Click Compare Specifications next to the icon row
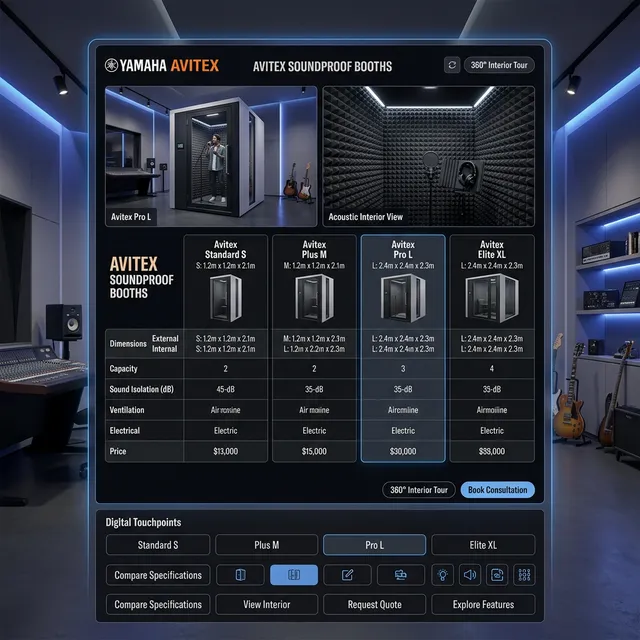640x640 pixels. click(x=158, y=575)
